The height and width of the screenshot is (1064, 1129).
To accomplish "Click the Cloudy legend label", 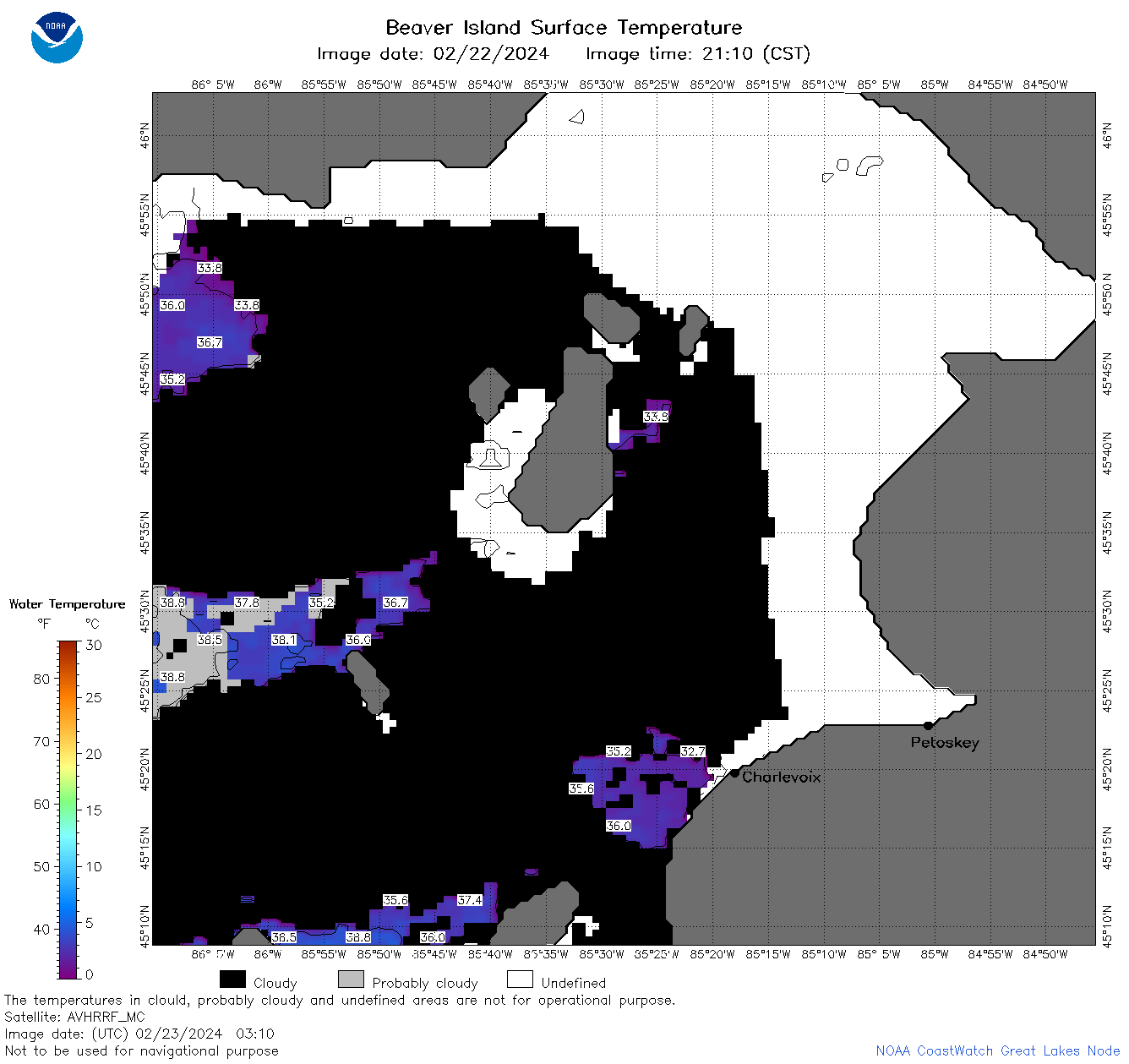I will coord(275,983).
